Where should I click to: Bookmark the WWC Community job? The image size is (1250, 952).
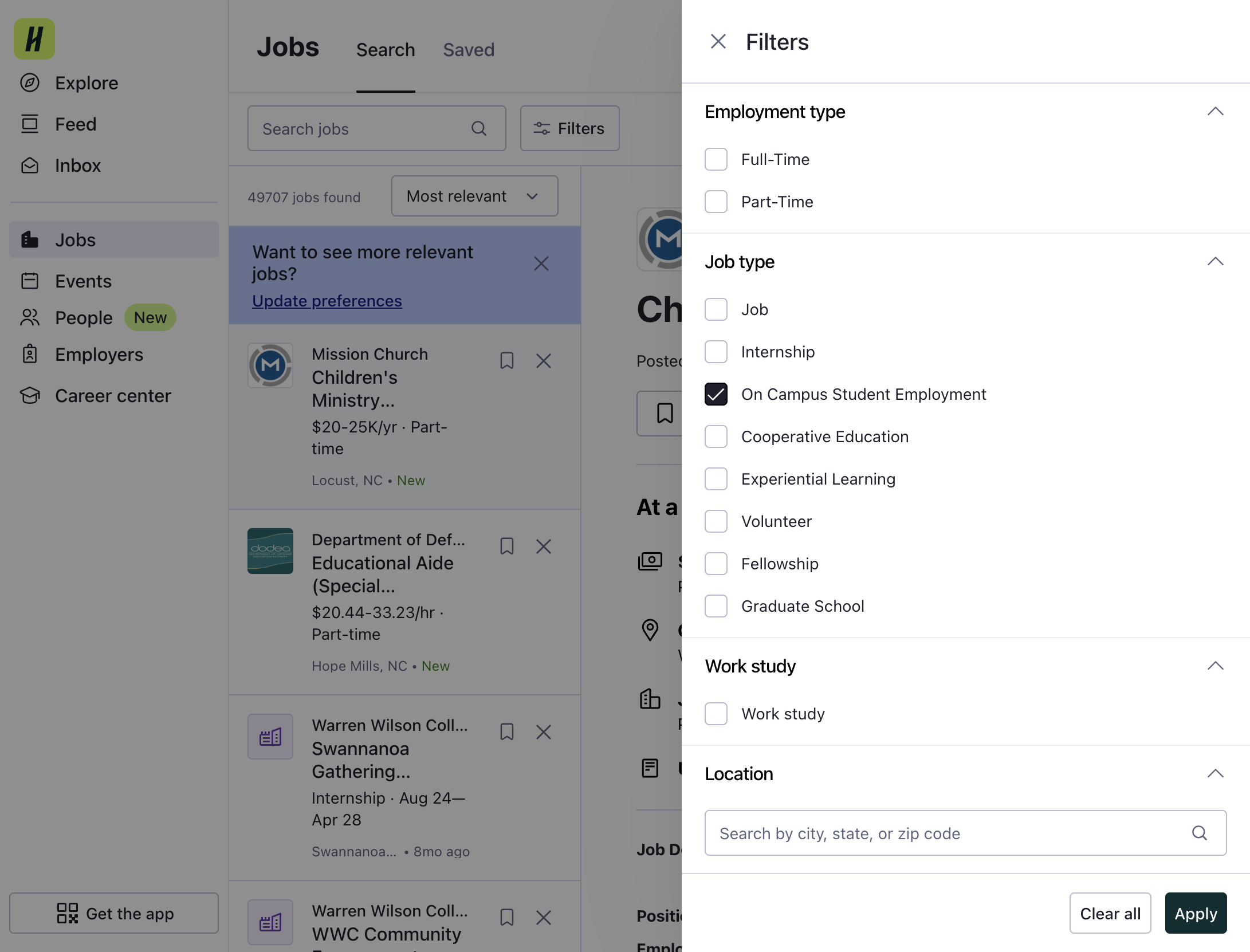coord(507,918)
